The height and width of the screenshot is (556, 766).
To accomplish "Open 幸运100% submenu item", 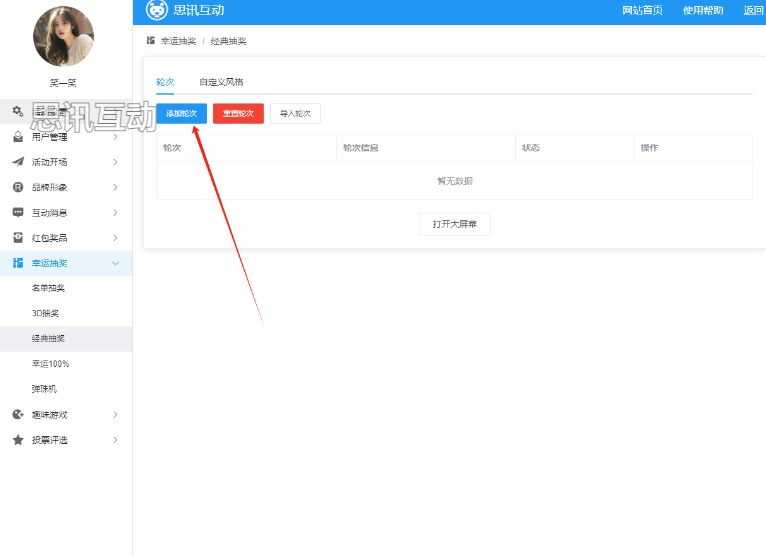I will (66, 364).
